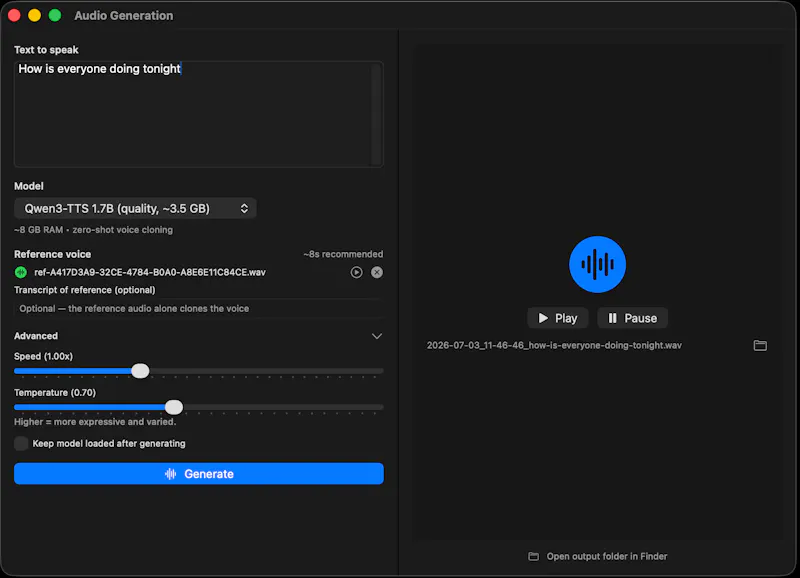Click the Transcript of reference input field

199,309
